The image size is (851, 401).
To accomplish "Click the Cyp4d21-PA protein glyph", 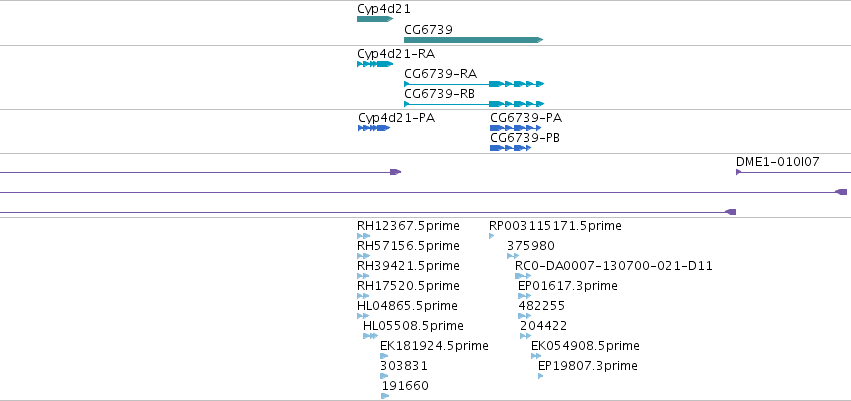I will point(374,128).
